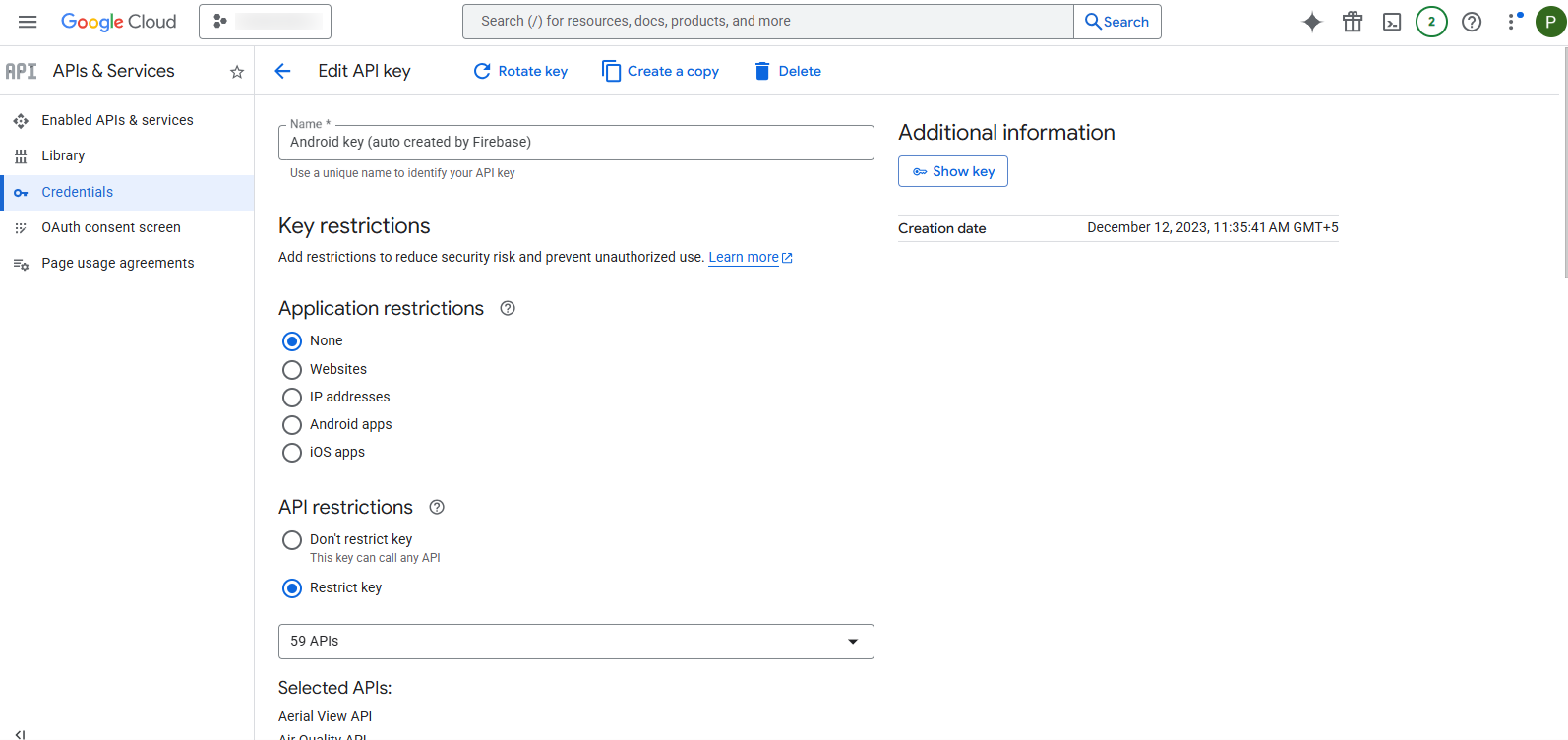Image resolution: width=1568 pixels, height=740 pixels.
Task: Click the Gemini AI sparkle icon
Action: point(1311,22)
